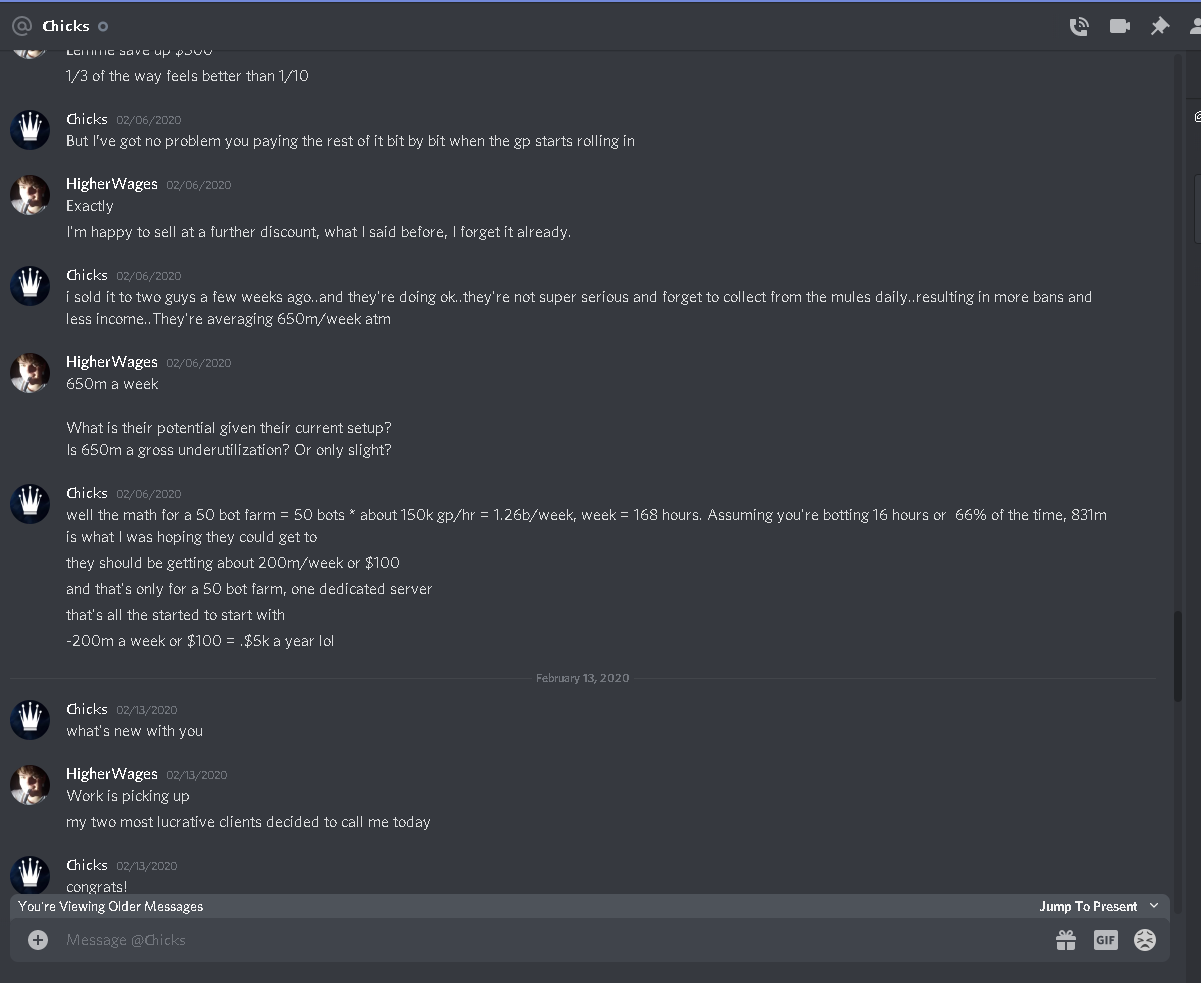The image size is (1201, 983).
Task: Open the Nitro gift icon
Action: click(1066, 940)
